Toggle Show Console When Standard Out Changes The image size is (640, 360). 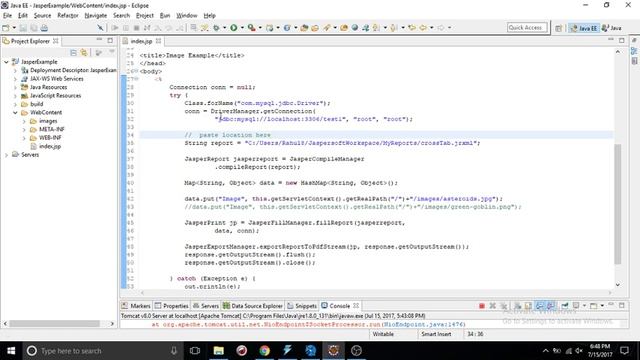click(x=540, y=306)
